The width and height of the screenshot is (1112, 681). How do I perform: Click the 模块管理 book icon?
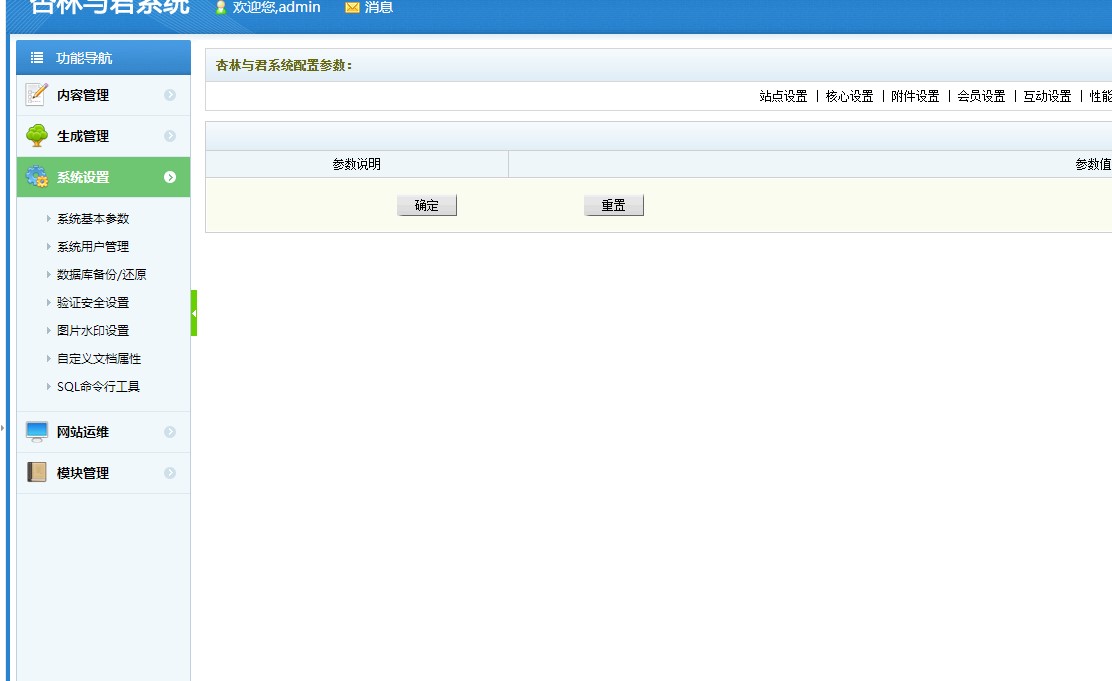click(36, 471)
